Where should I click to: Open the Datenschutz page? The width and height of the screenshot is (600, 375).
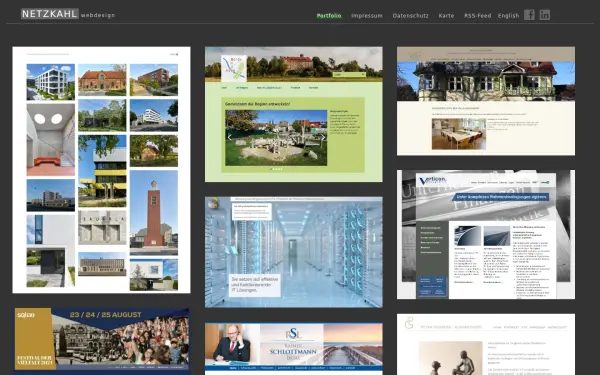pos(410,16)
